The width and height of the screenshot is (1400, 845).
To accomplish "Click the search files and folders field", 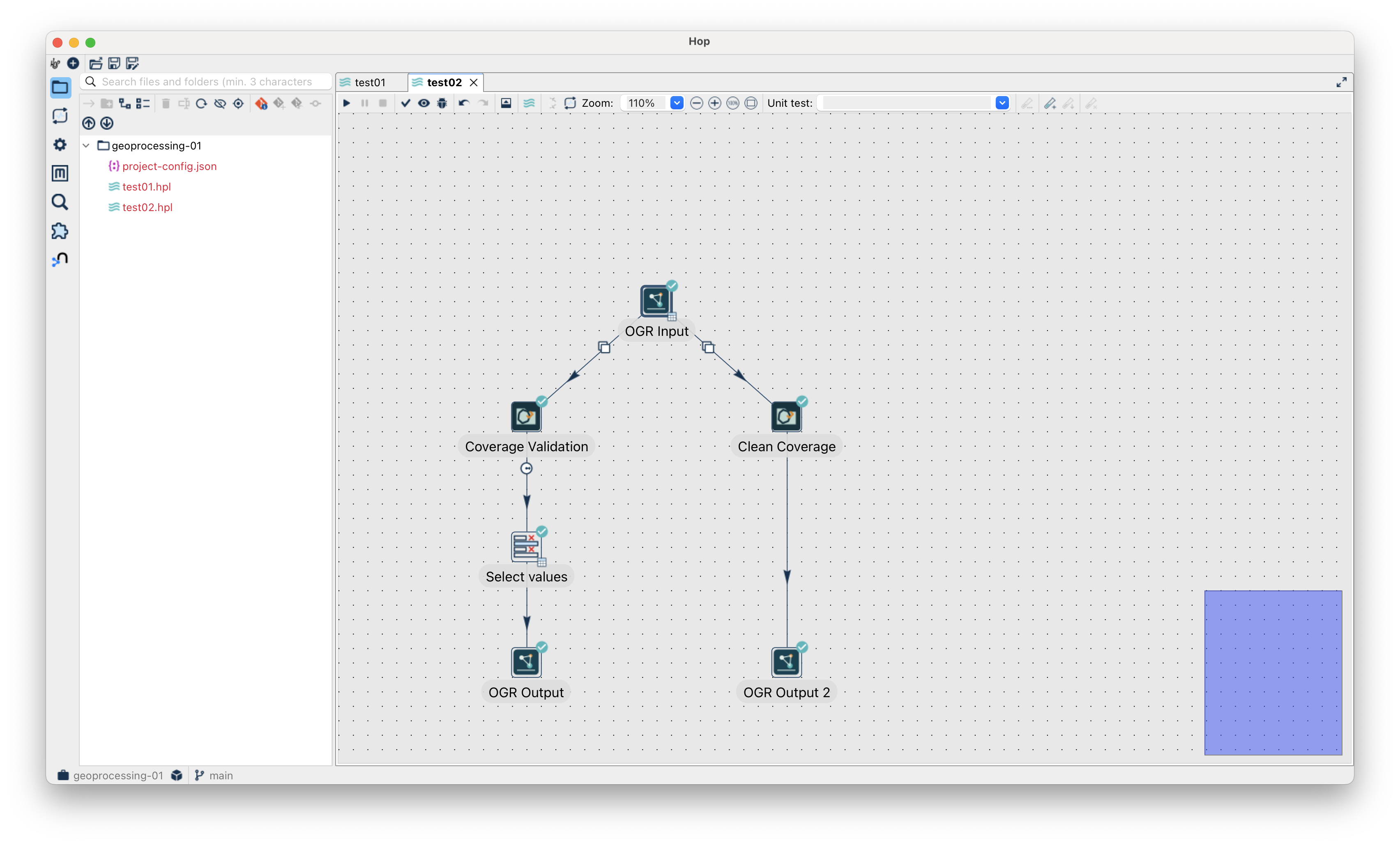I will point(207,82).
